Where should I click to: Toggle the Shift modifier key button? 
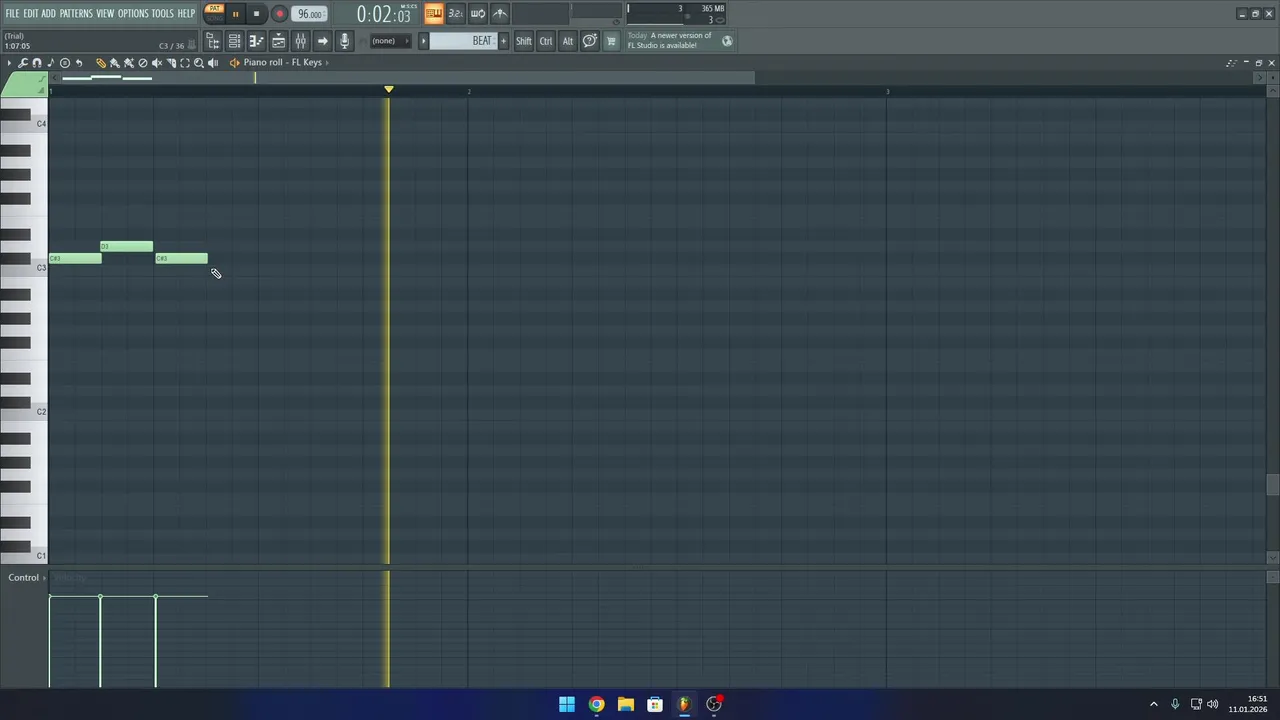coord(523,41)
